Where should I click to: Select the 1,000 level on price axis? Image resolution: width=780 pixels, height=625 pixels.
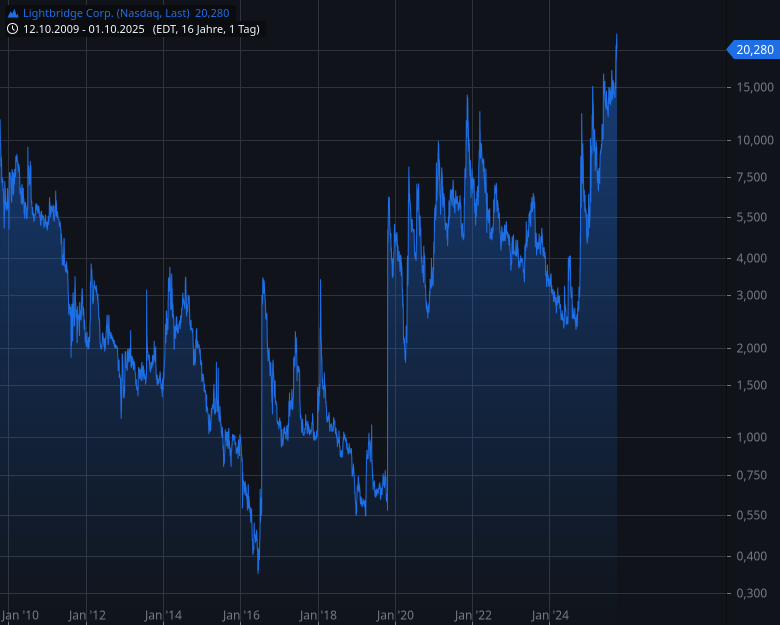coord(755,437)
